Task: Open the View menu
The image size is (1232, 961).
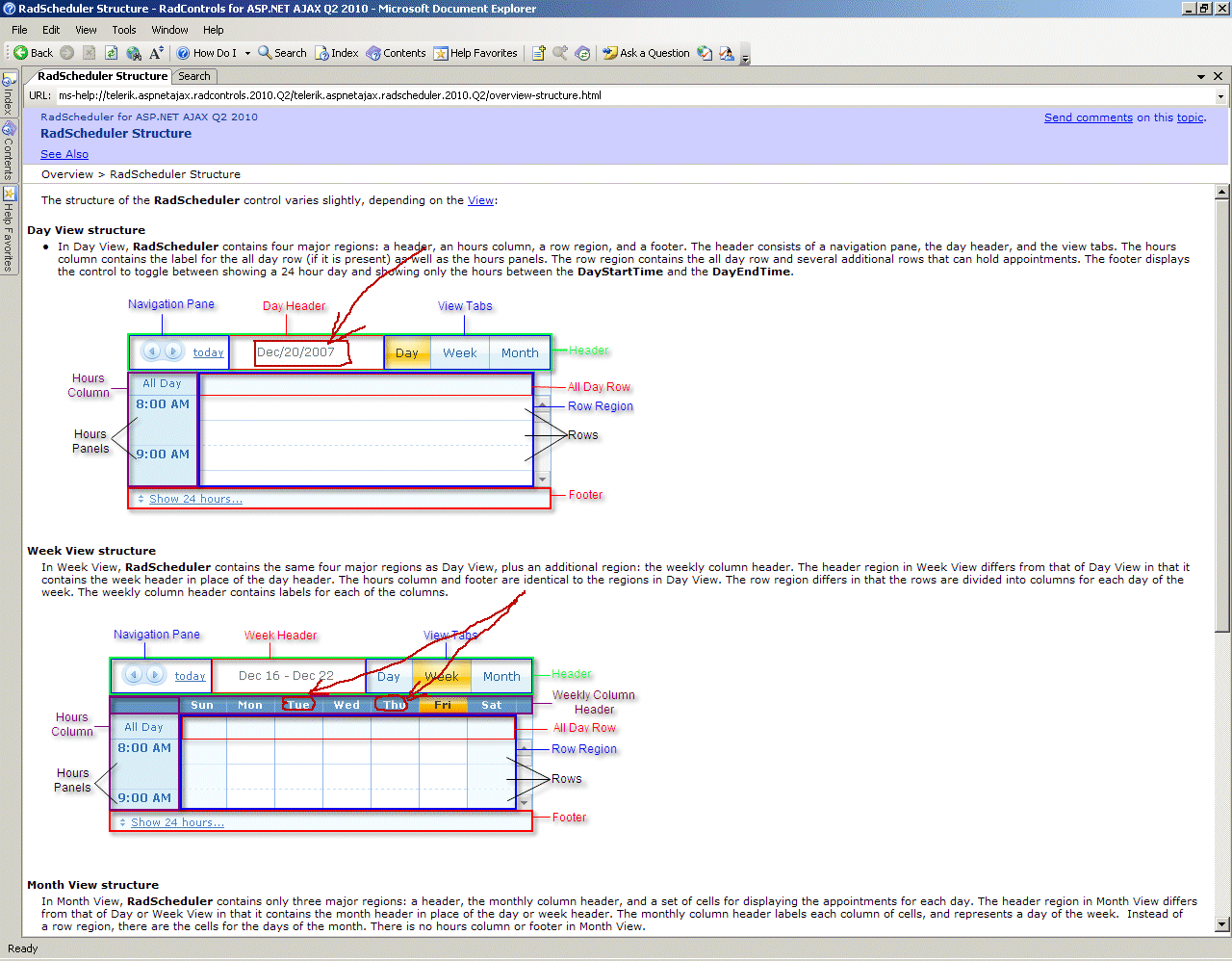Action: pyautogui.click(x=86, y=30)
